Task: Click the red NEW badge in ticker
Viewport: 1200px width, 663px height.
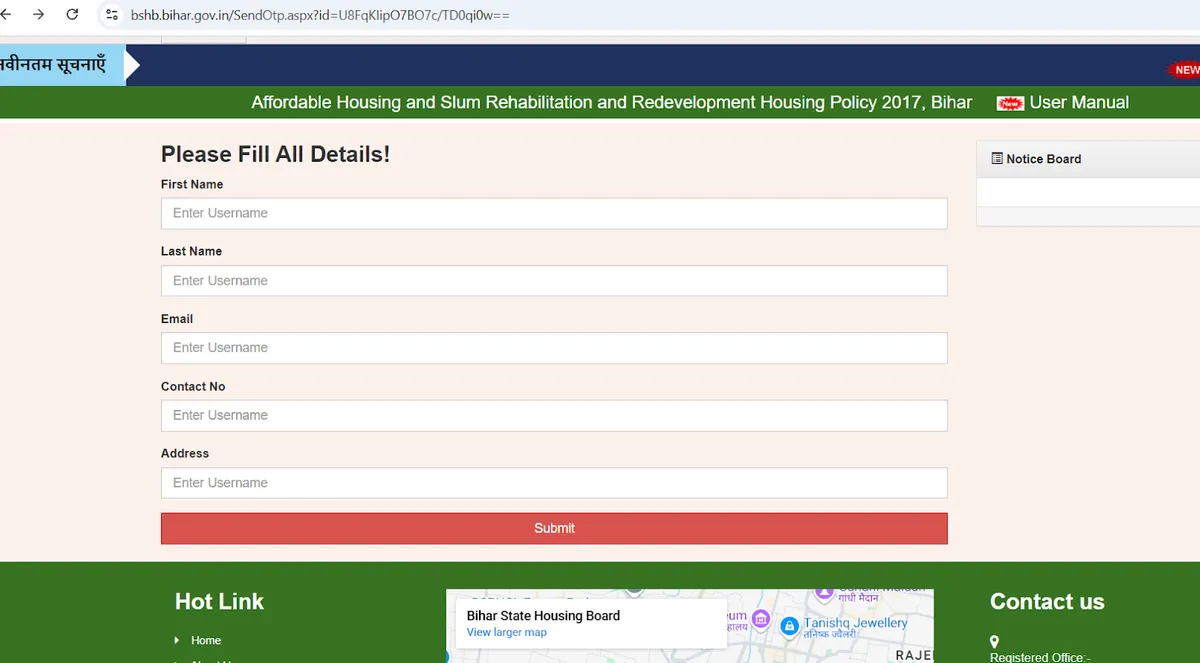Action: [x=1185, y=70]
